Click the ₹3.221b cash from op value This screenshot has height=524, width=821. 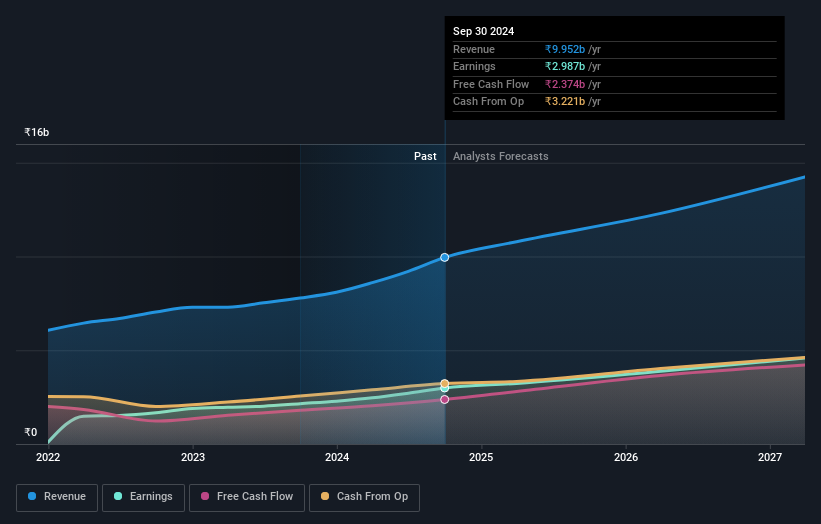click(x=565, y=102)
